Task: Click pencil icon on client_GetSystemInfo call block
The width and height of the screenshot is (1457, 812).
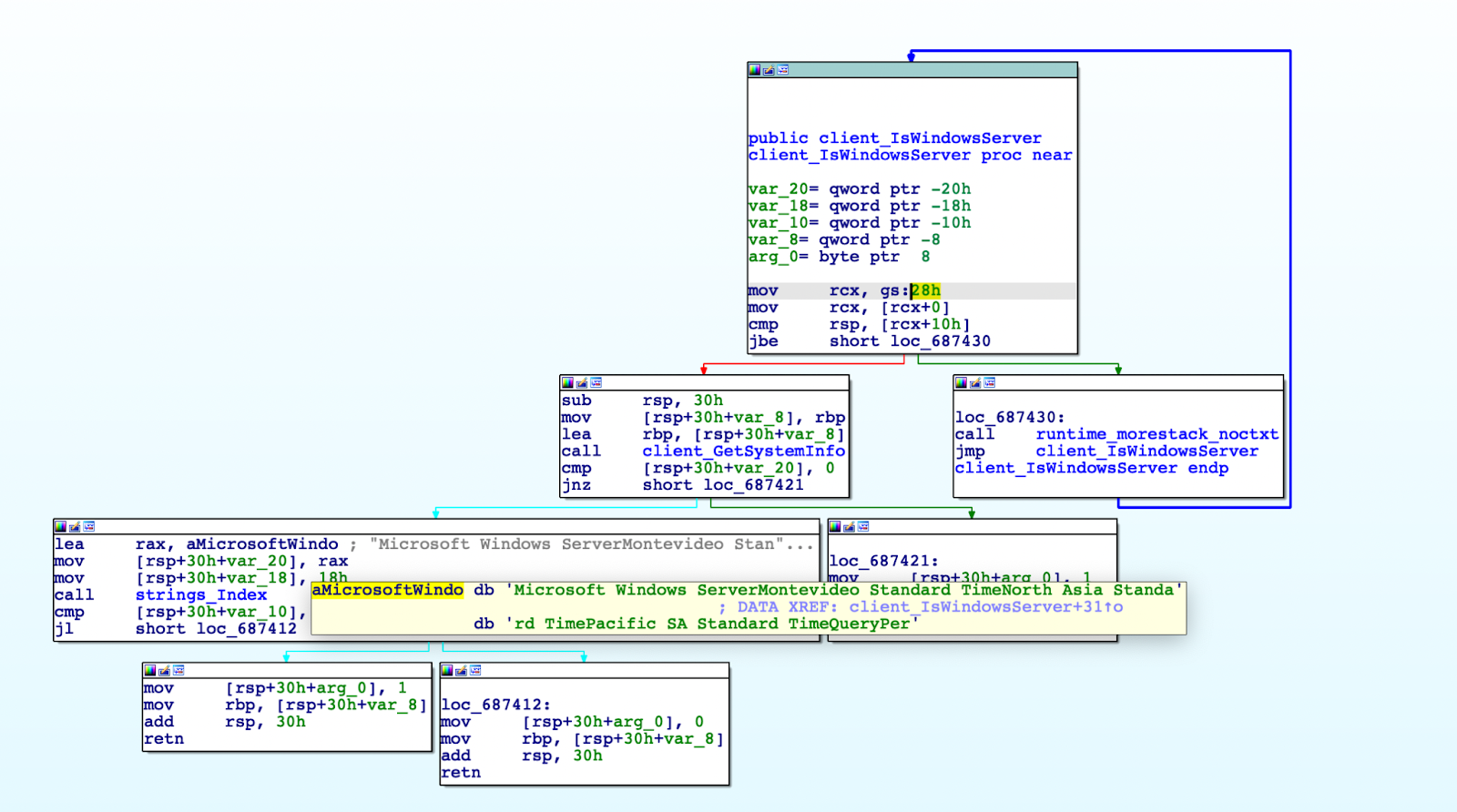Action: point(582,383)
